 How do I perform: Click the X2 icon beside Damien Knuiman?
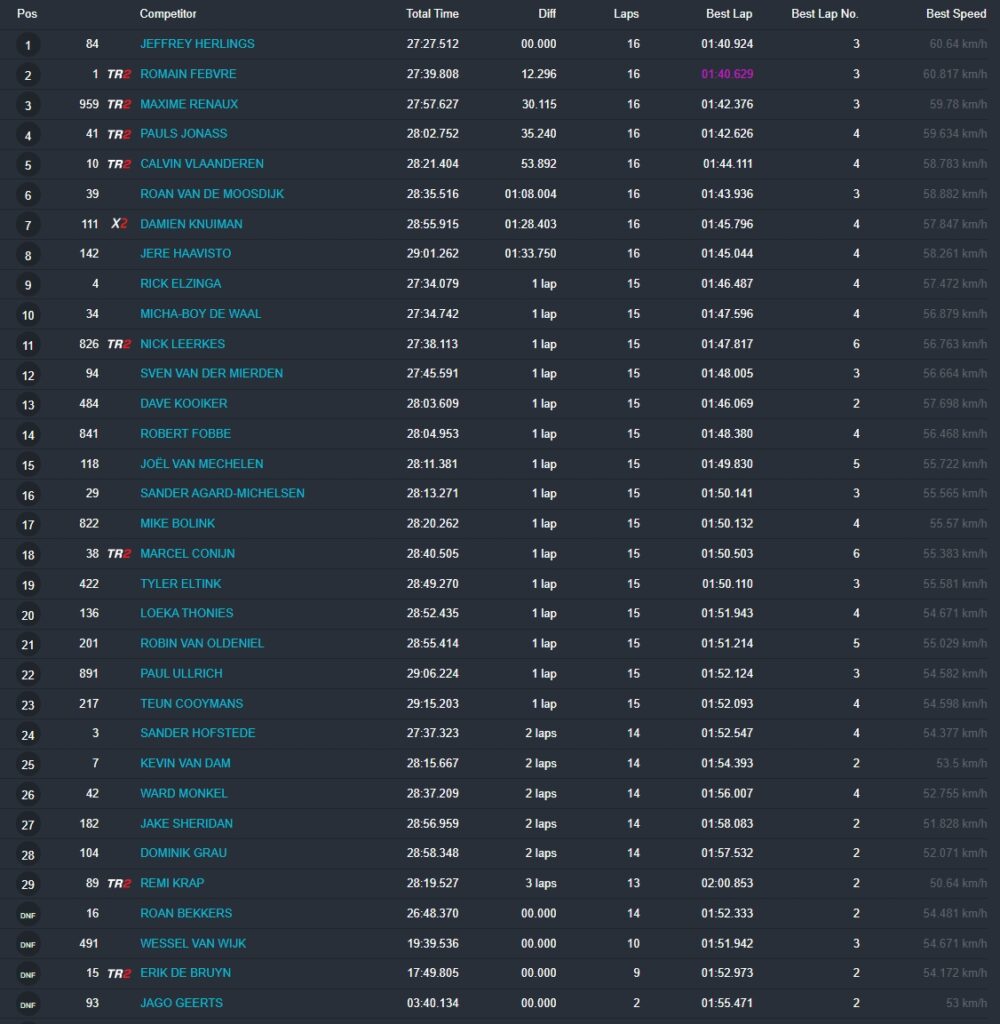tap(119, 224)
